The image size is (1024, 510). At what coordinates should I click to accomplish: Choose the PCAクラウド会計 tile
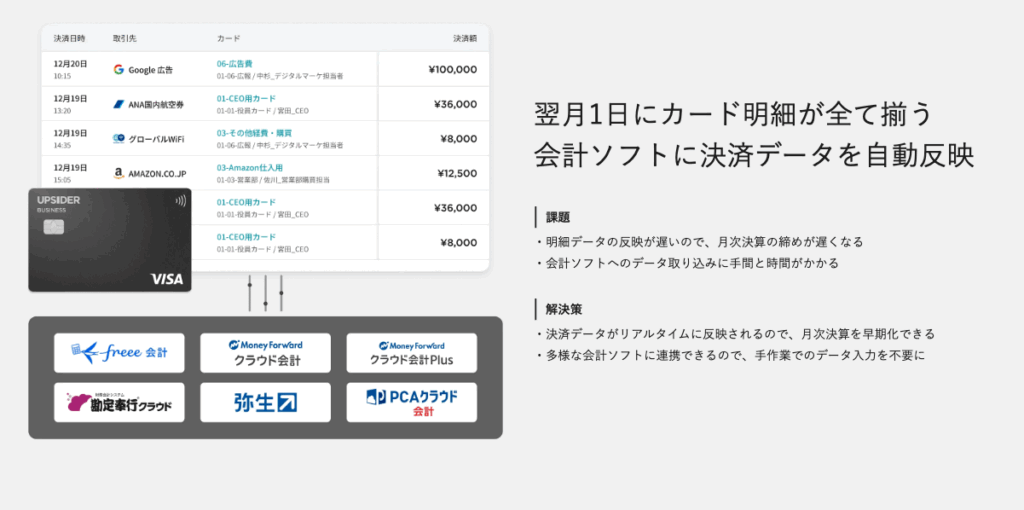coord(411,402)
